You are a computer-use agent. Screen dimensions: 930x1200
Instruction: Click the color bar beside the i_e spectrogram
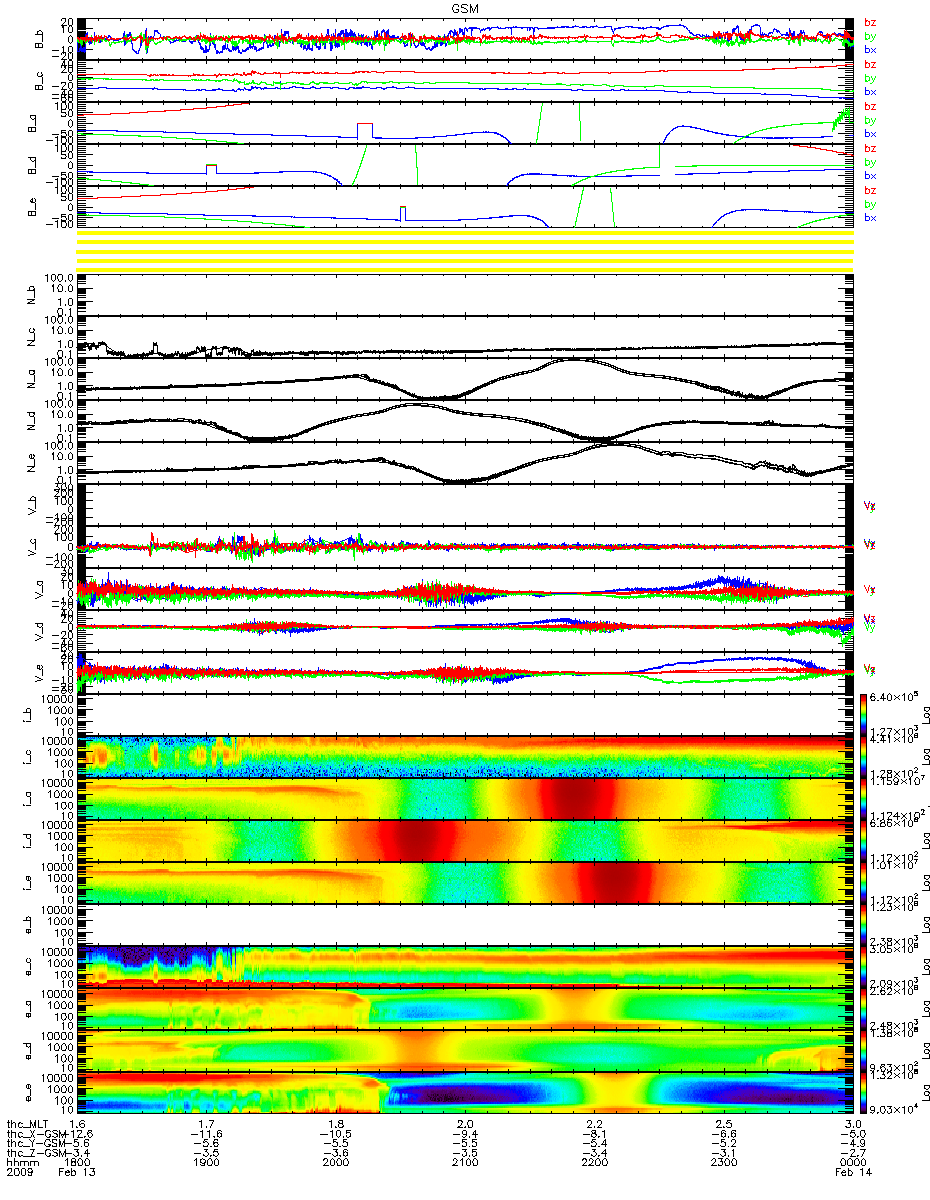(x=864, y=883)
